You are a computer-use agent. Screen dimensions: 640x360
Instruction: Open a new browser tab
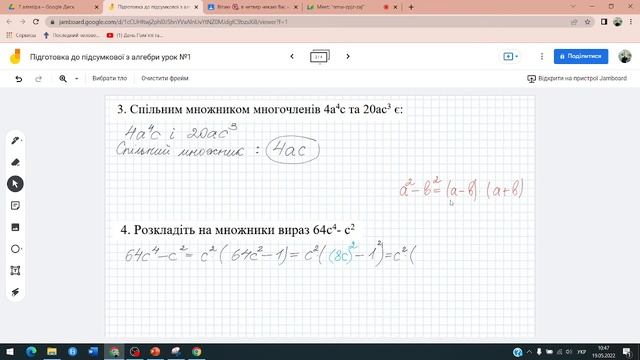click(411, 7)
